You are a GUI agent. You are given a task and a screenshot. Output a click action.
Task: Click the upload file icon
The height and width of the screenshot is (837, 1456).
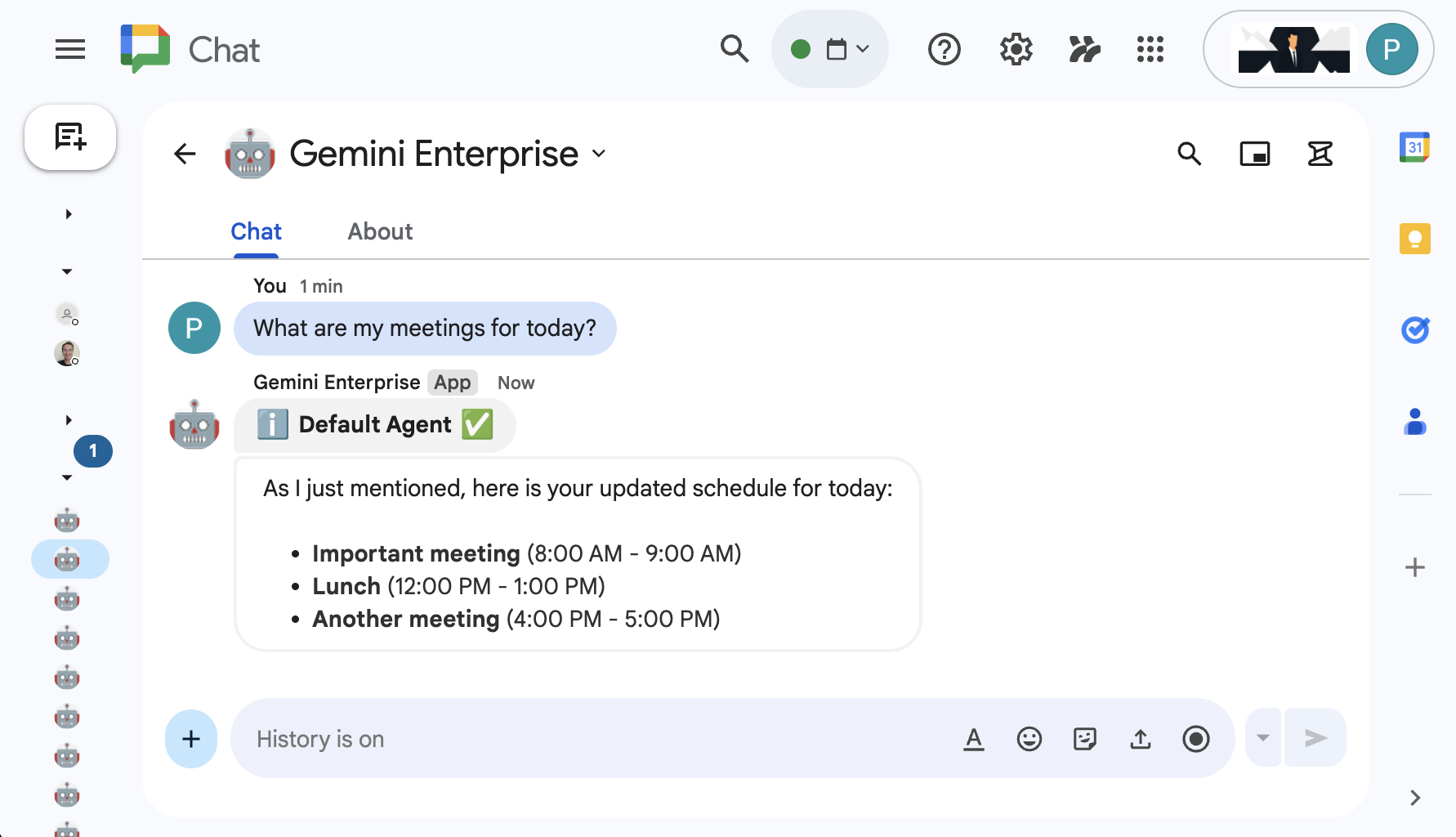click(x=1140, y=739)
